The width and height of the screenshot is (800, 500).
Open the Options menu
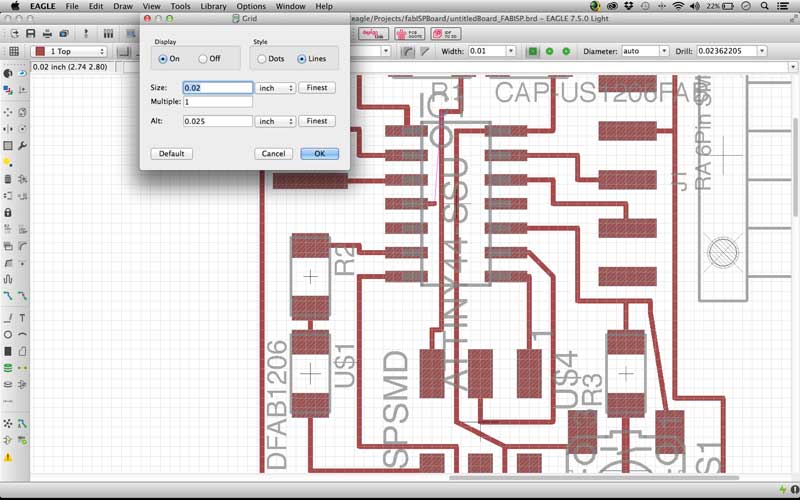coord(251,6)
